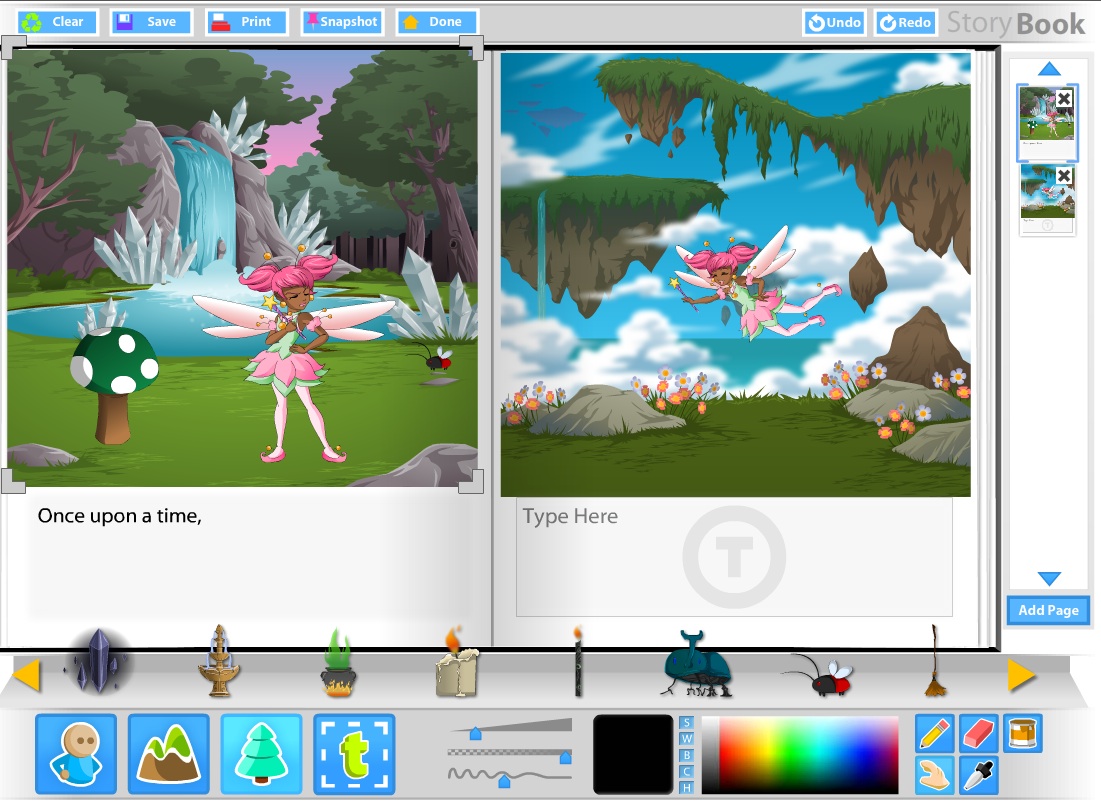Choose the Eyedropper color picker tool
This screenshot has width=1101, height=807.
point(977,775)
